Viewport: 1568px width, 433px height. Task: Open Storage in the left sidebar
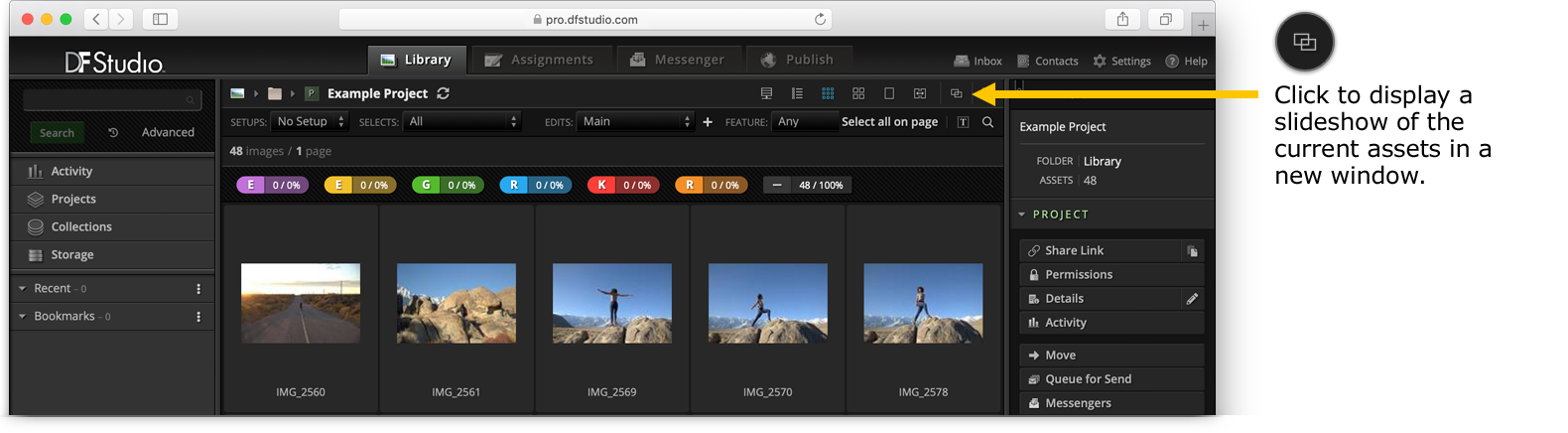pyautogui.click(x=113, y=255)
